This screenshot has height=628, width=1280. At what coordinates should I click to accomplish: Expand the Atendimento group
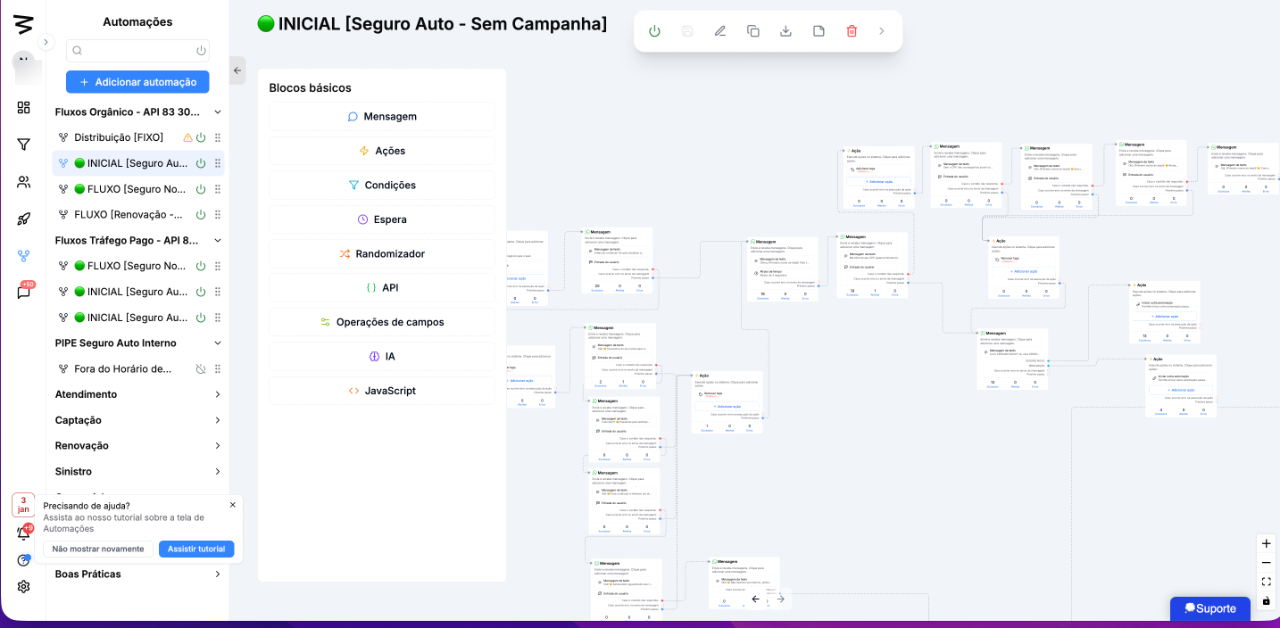pyautogui.click(x=217, y=395)
